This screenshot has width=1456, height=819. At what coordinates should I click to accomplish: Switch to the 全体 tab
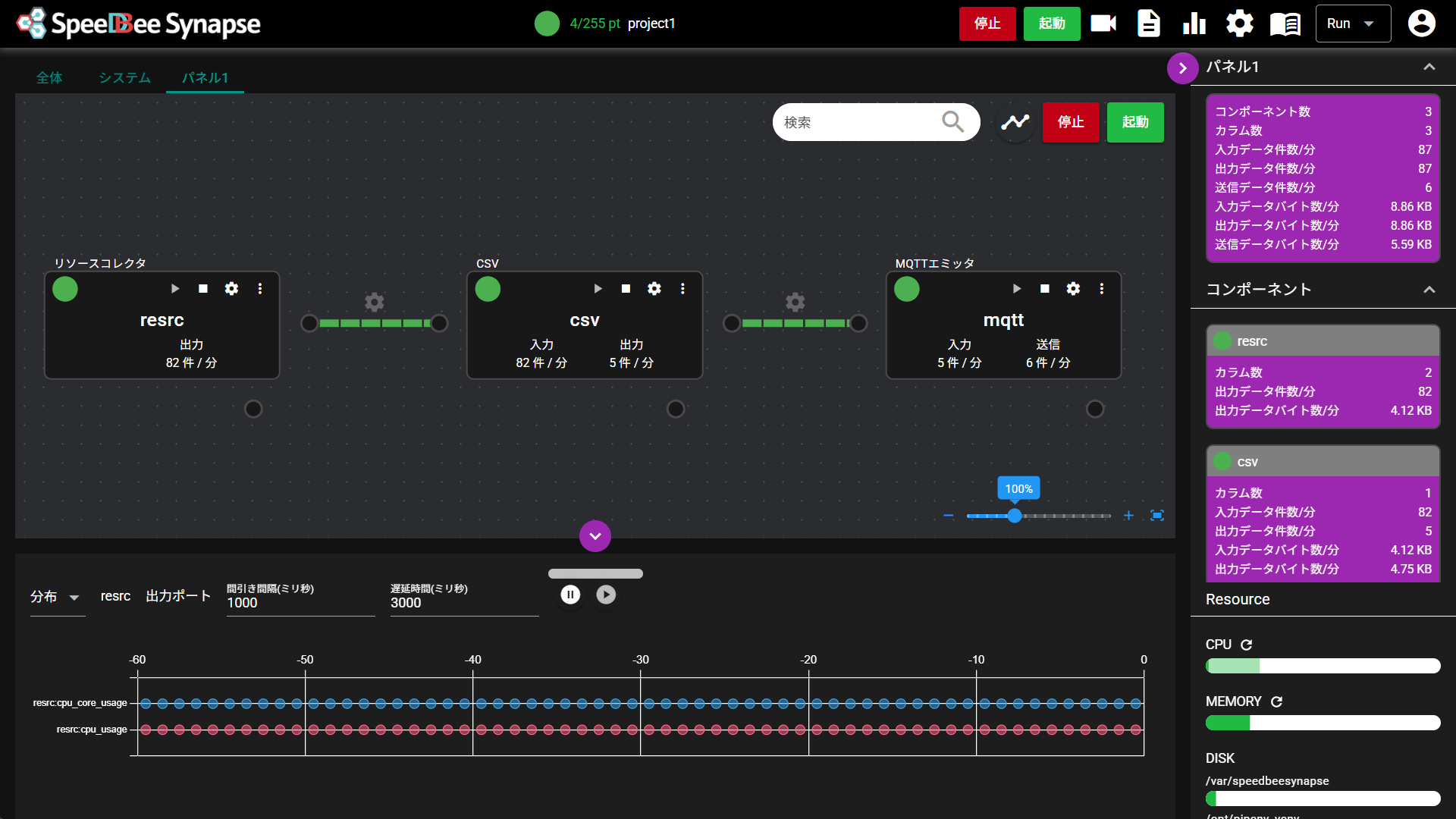click(49, 77)
